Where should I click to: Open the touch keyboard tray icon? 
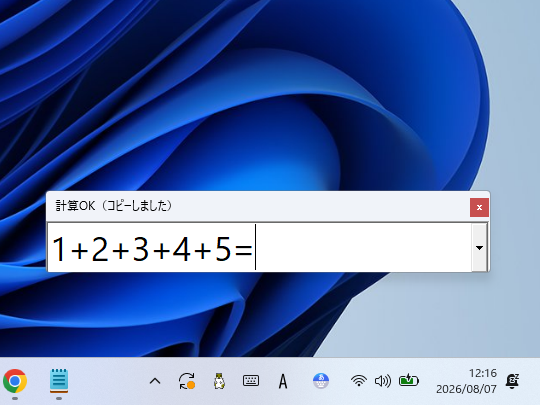251,381
